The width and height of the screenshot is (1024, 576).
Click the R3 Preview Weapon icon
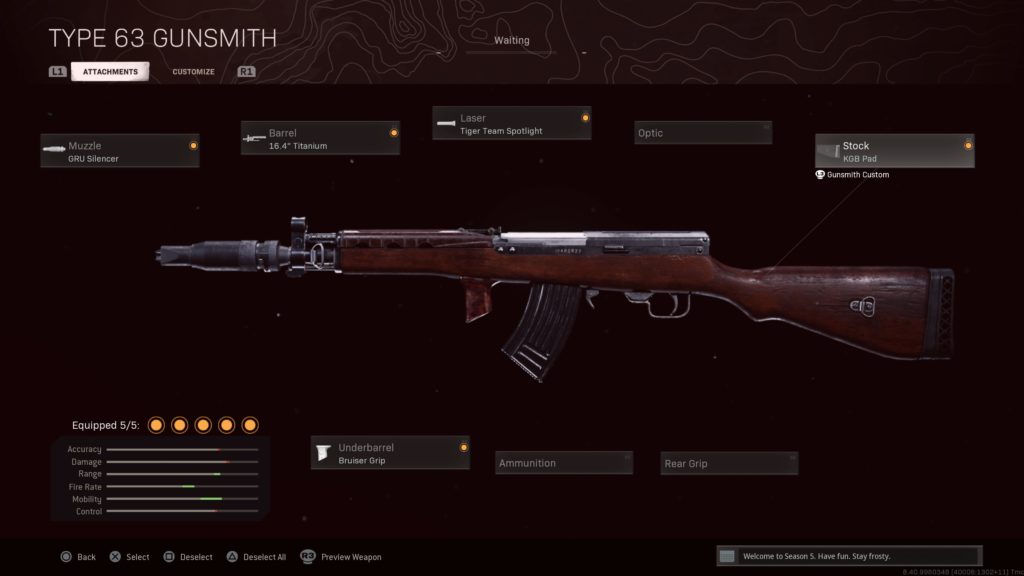308,556
